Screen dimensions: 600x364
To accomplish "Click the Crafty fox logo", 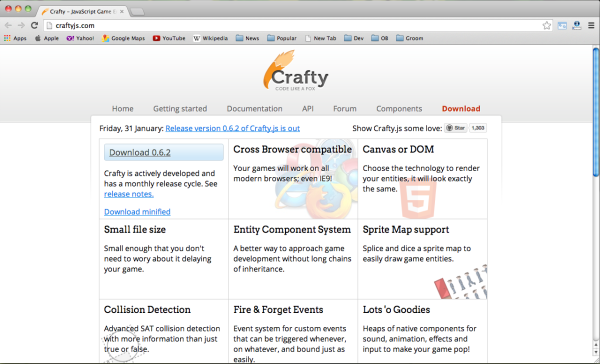I will point(296,71).
